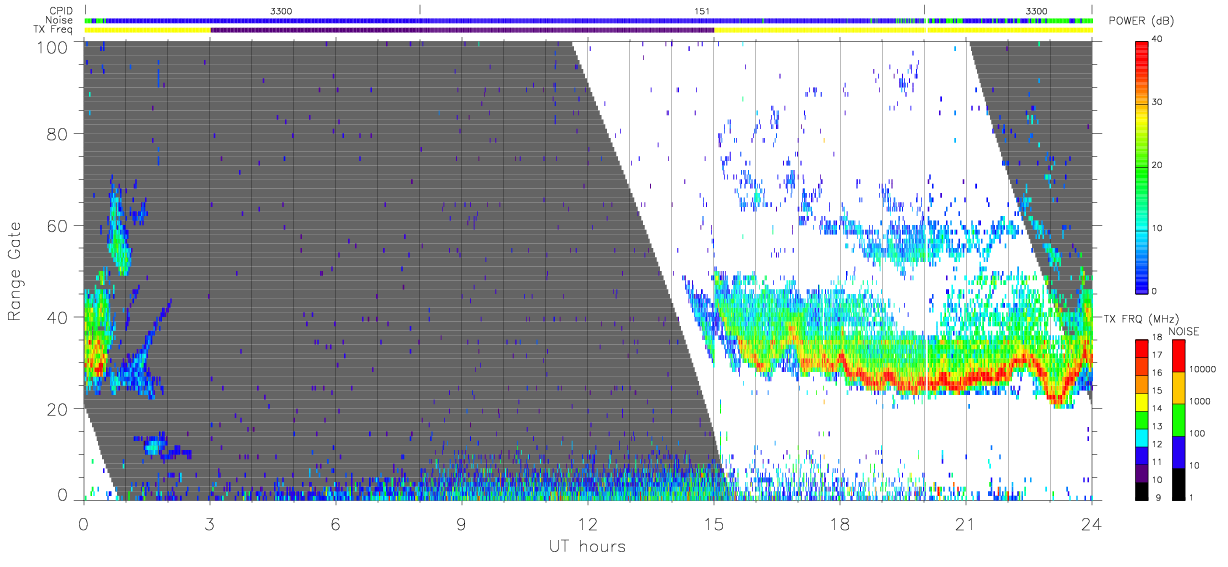This screenshot has height=567, width=1228.
Task: Click the 1 label on noise scale
Action: coord(1193,498)
